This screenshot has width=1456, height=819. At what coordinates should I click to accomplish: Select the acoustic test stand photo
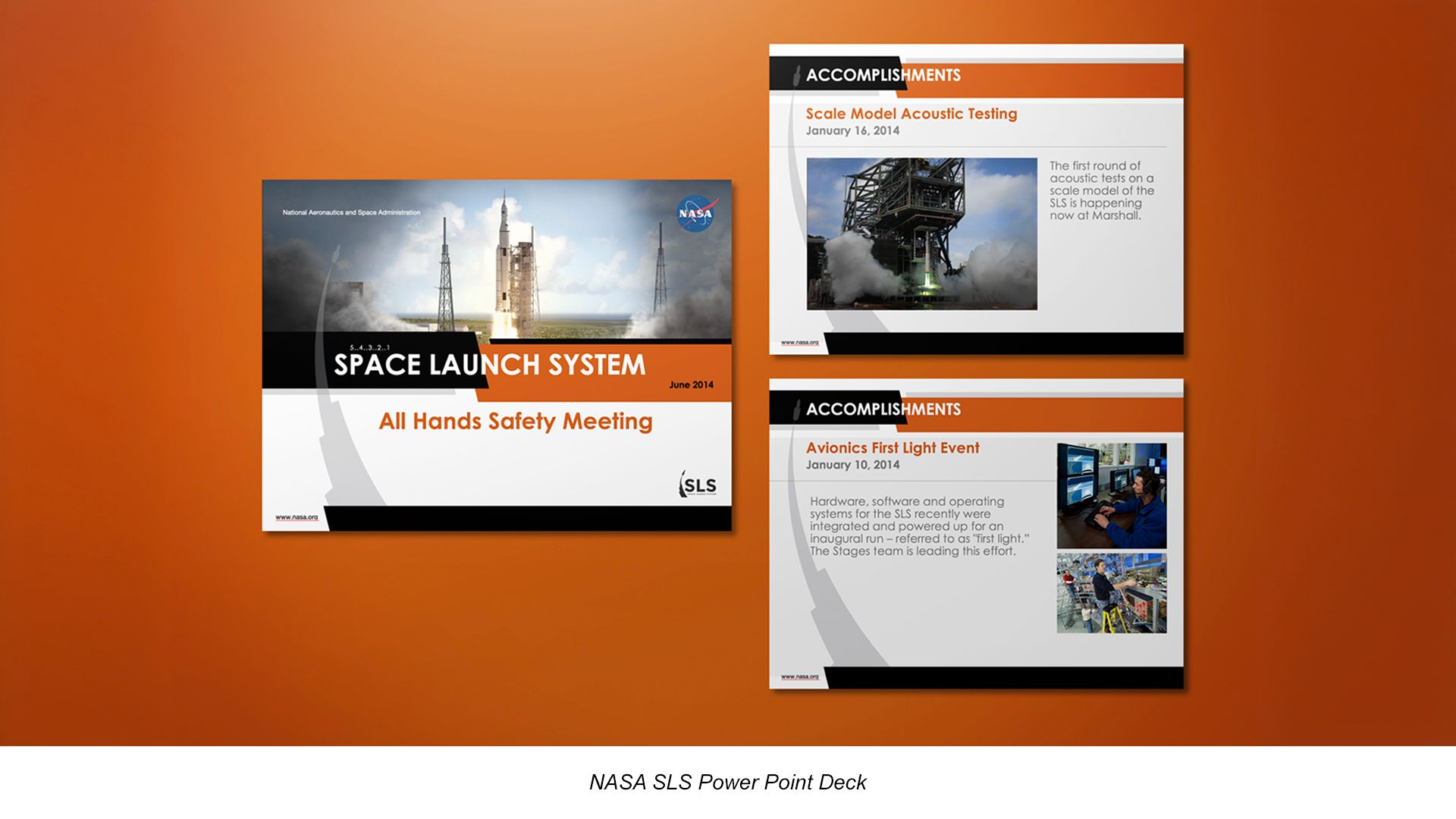coord(921,234)
